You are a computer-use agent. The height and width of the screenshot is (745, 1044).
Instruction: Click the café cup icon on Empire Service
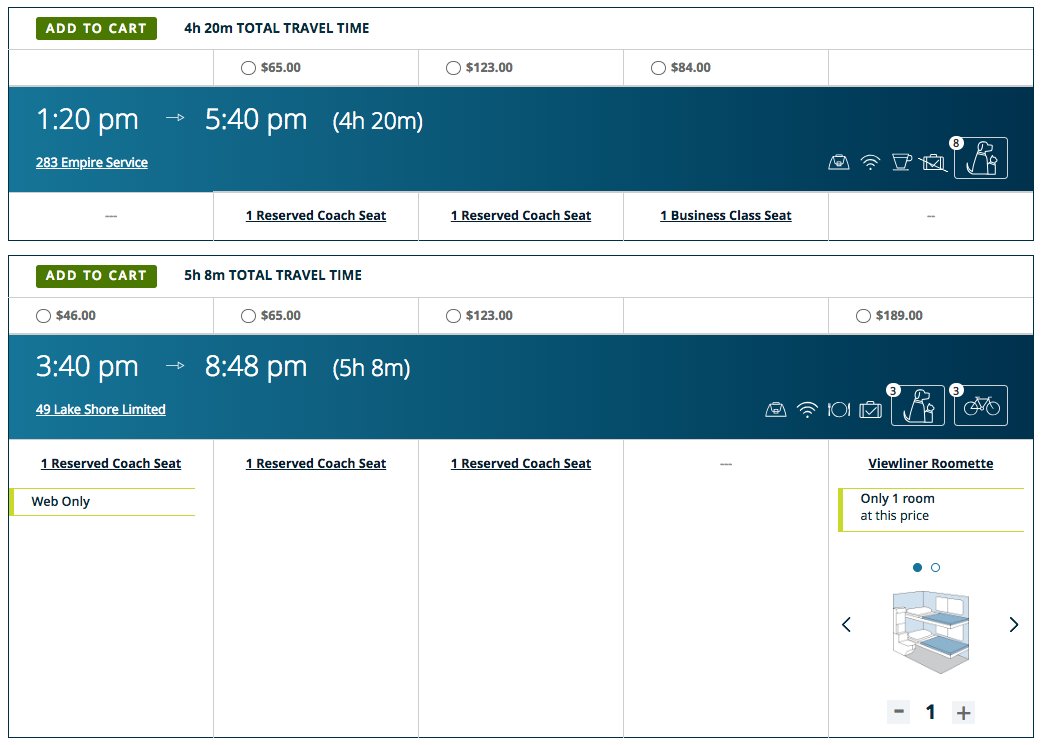pyautogui.click(x=901, y=162)
